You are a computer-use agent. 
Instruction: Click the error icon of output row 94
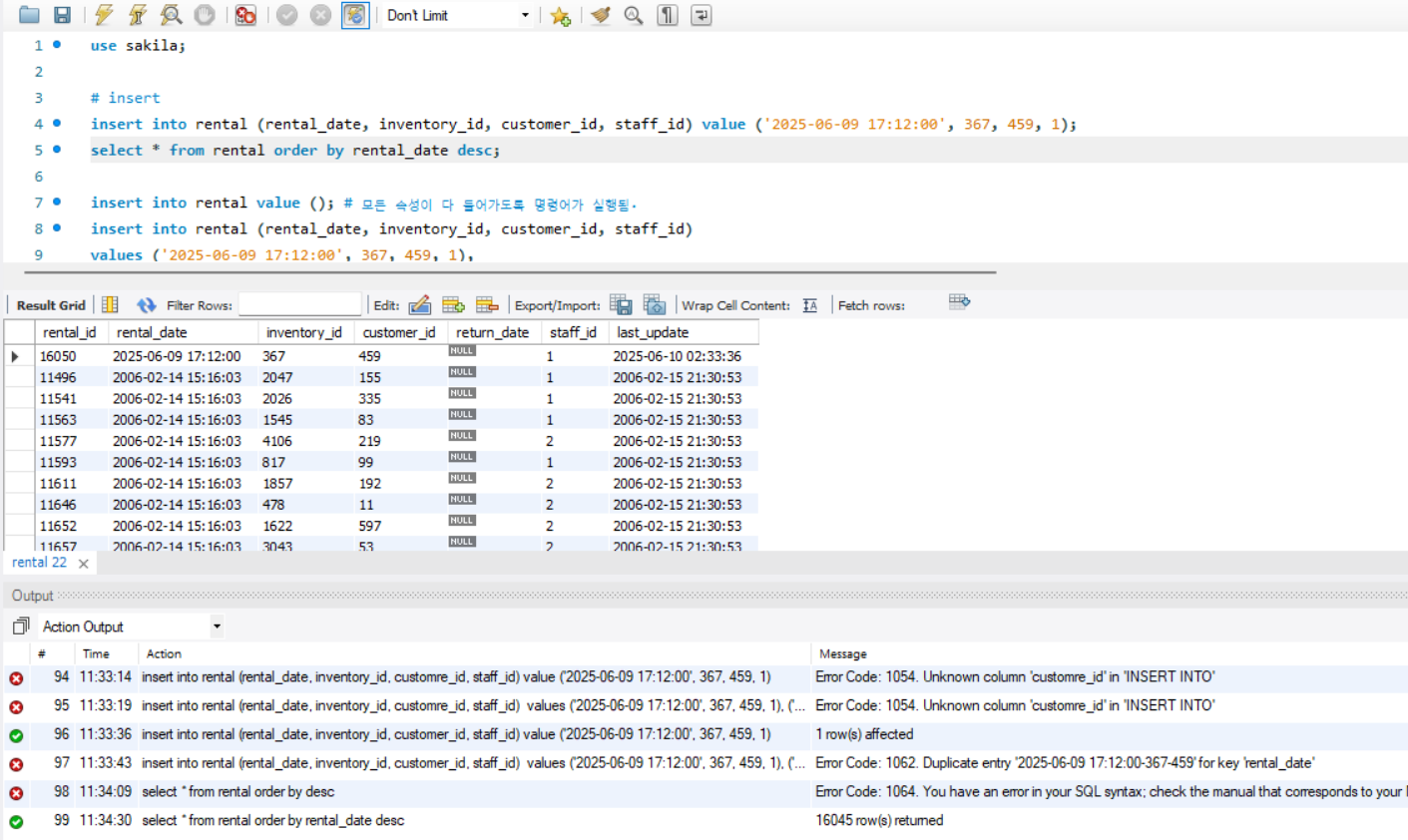[16, 678]
